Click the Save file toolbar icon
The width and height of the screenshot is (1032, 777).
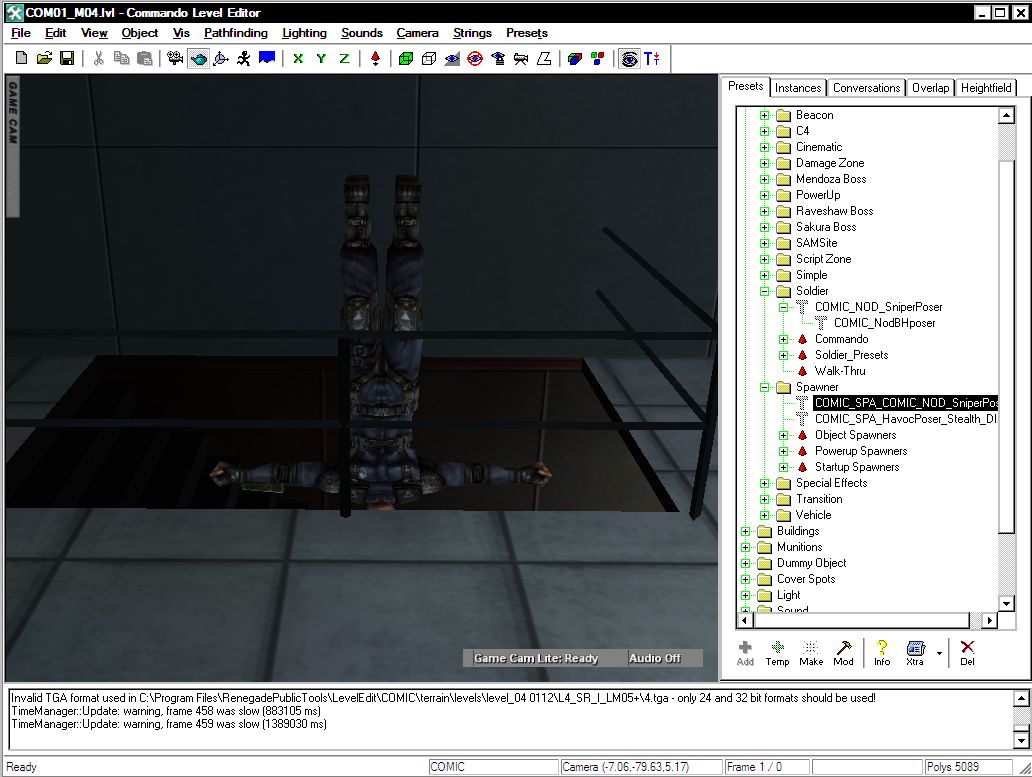[x=66, y=59]
